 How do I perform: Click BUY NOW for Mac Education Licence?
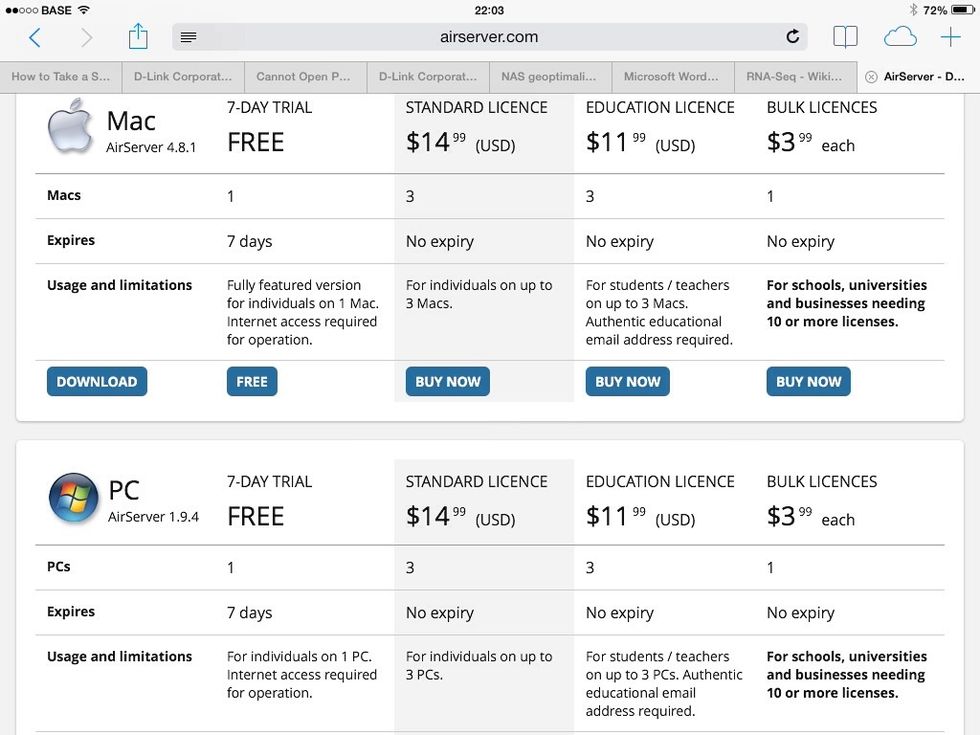point(628,381)
